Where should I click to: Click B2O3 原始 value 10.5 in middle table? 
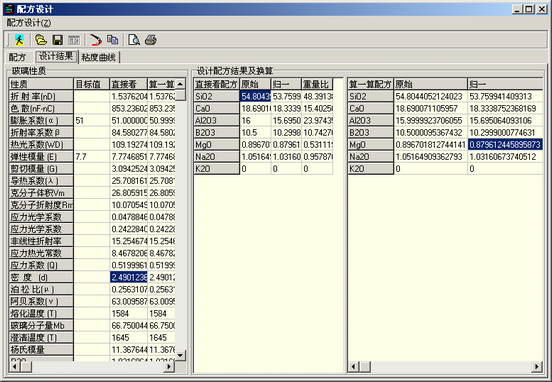coord(255,132)
